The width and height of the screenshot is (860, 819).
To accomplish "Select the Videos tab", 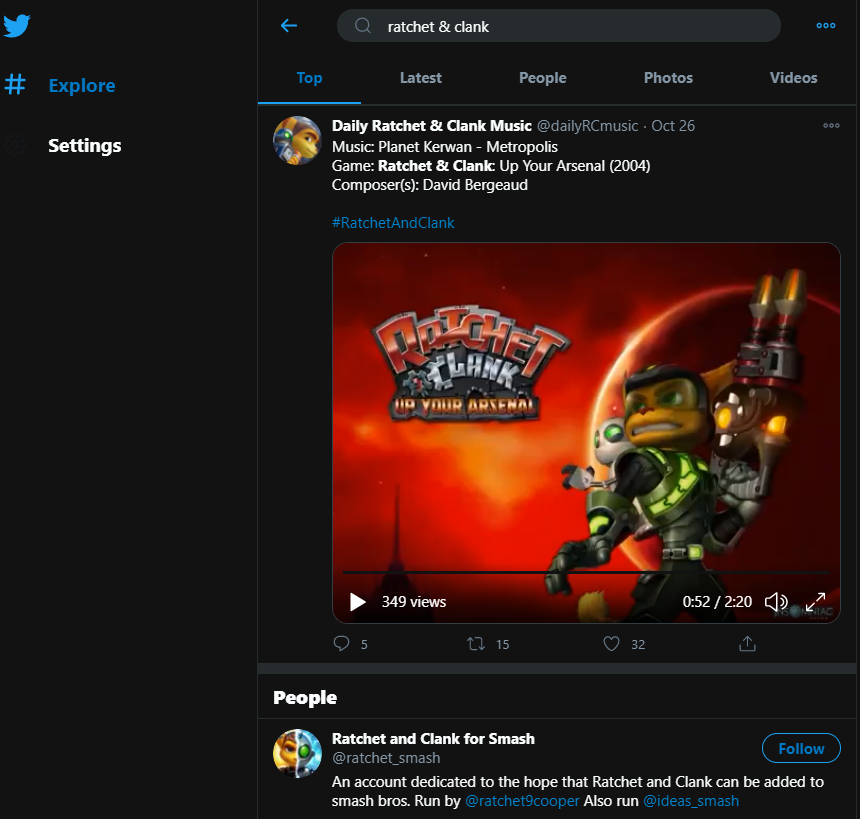I will point(793,78).
